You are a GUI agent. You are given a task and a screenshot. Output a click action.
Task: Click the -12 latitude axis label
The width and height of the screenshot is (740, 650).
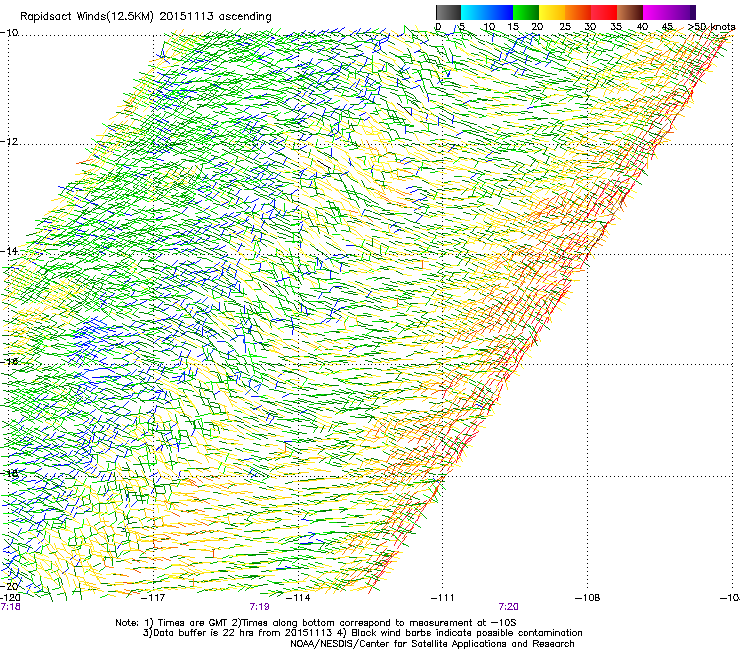(9, 142)
